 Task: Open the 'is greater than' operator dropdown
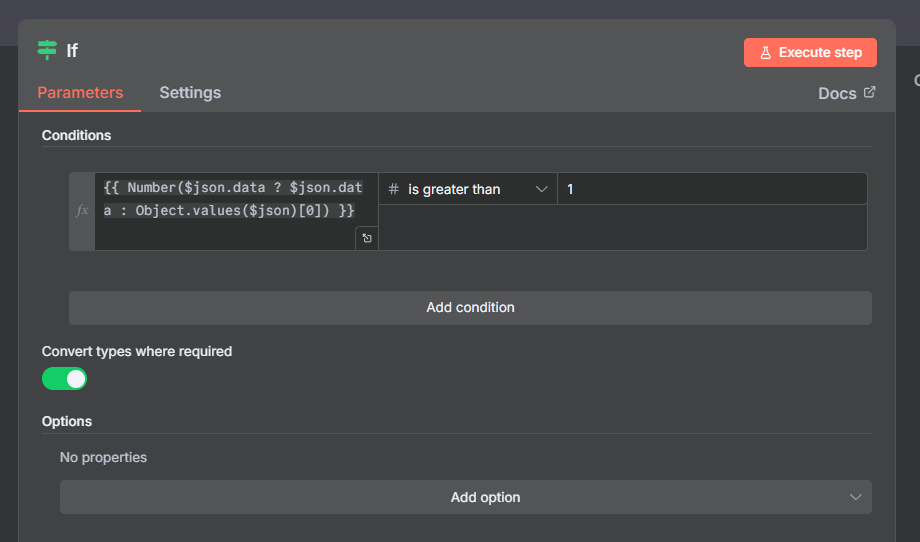pos(468,189)
